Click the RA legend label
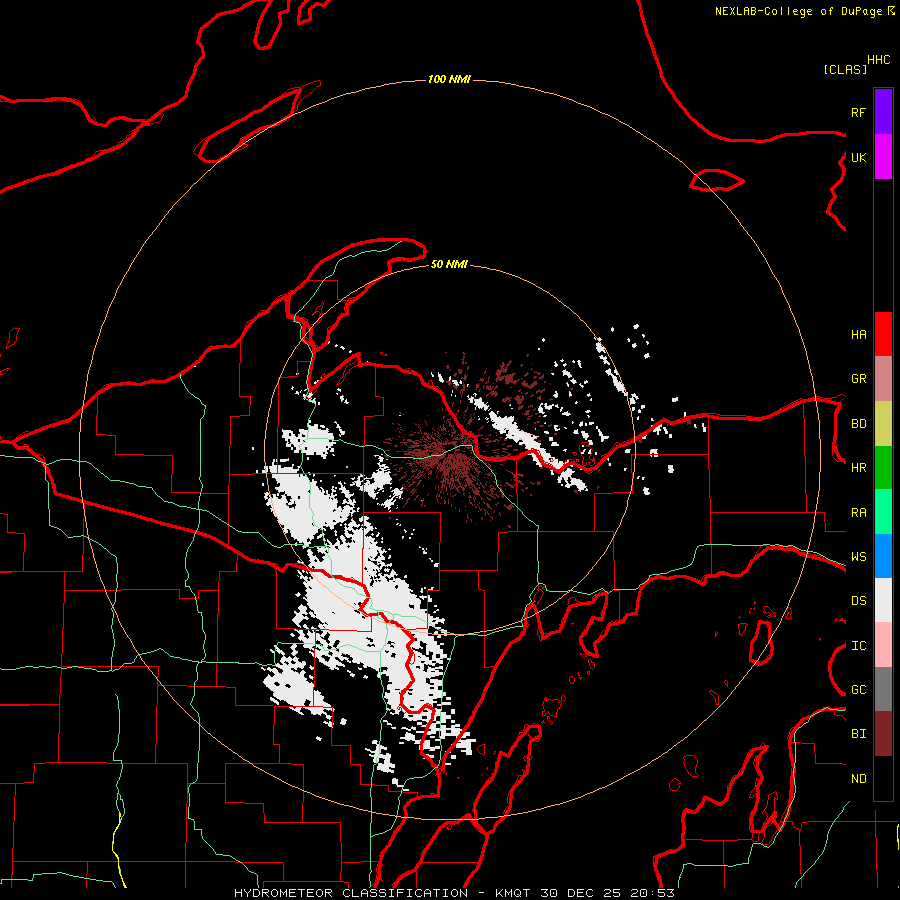This screenshot has width=900, height=900. coord(858,513)
